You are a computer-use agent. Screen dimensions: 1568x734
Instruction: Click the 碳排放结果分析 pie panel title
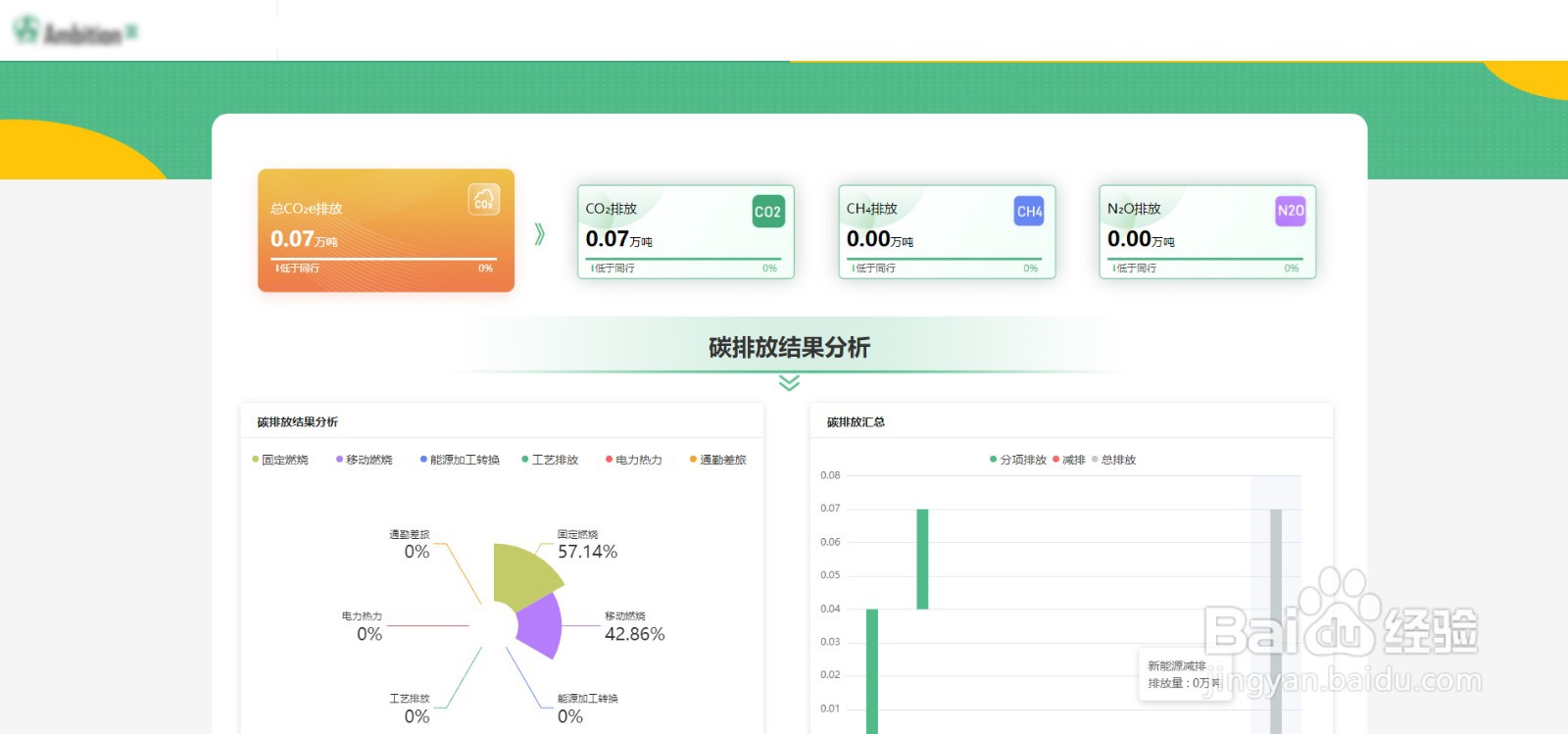[x=297, y=422]
